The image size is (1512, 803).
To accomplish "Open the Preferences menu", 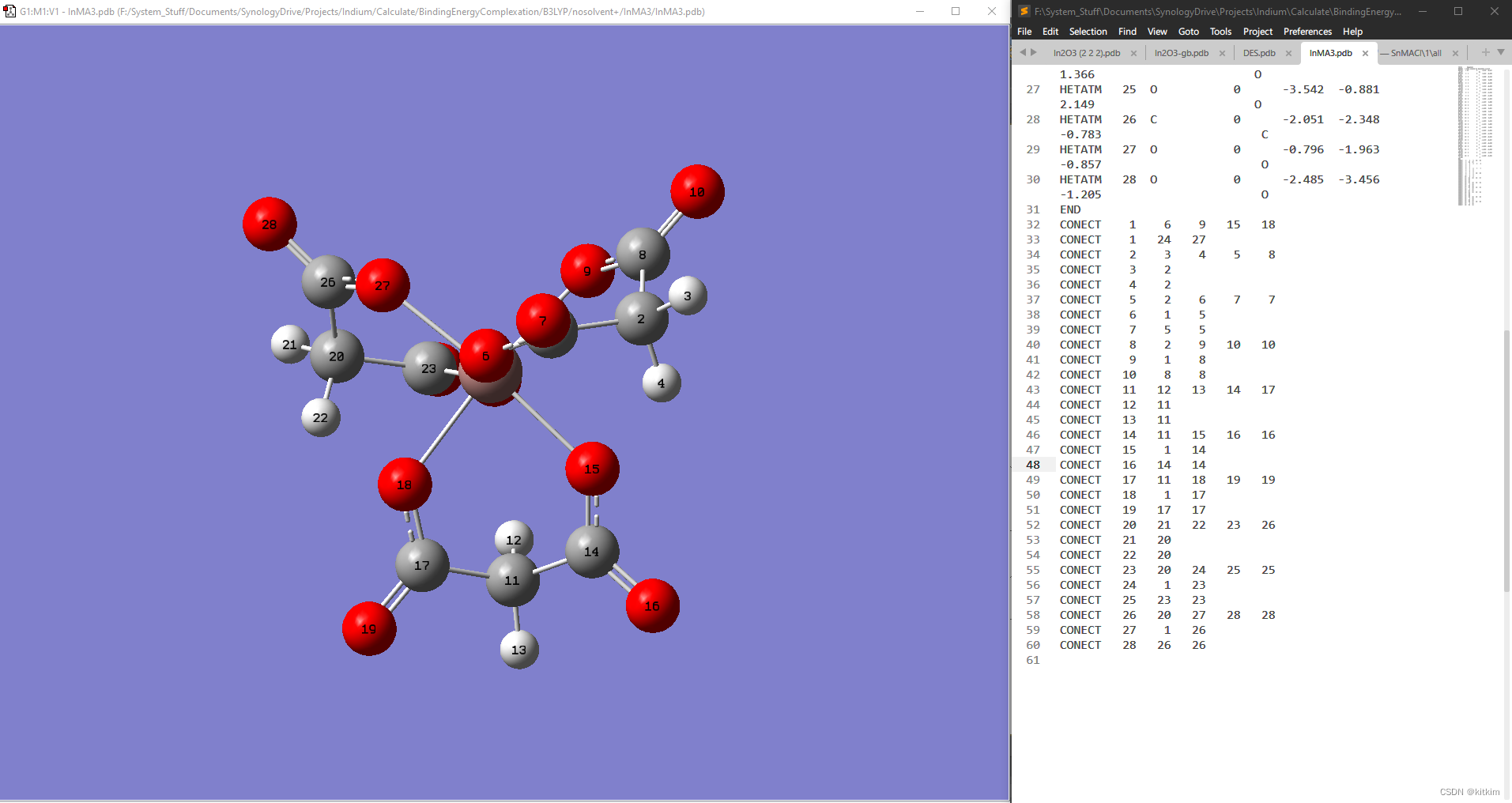I will point(1307,32).
